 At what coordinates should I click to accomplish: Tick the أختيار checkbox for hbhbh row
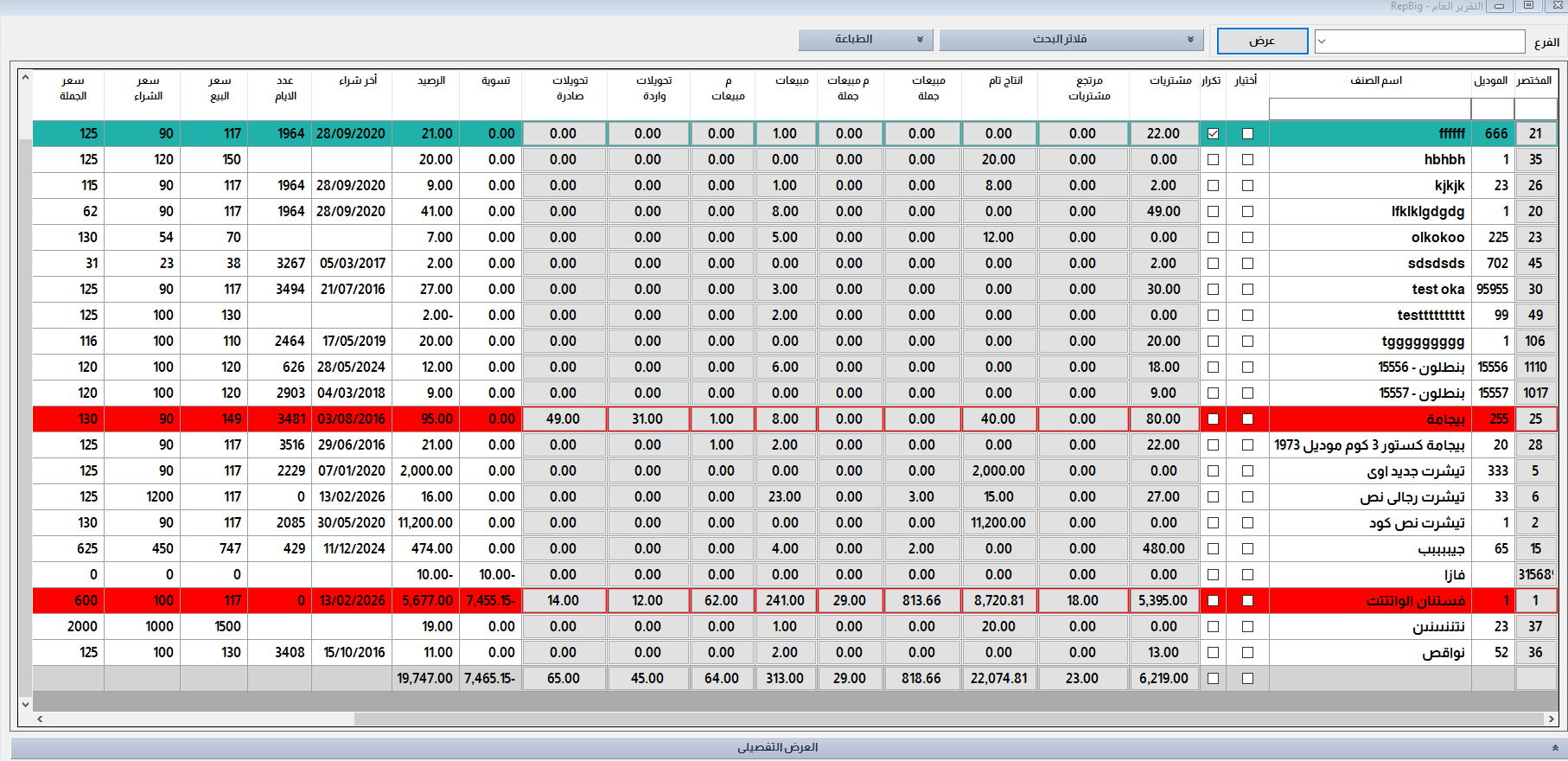1247,159
